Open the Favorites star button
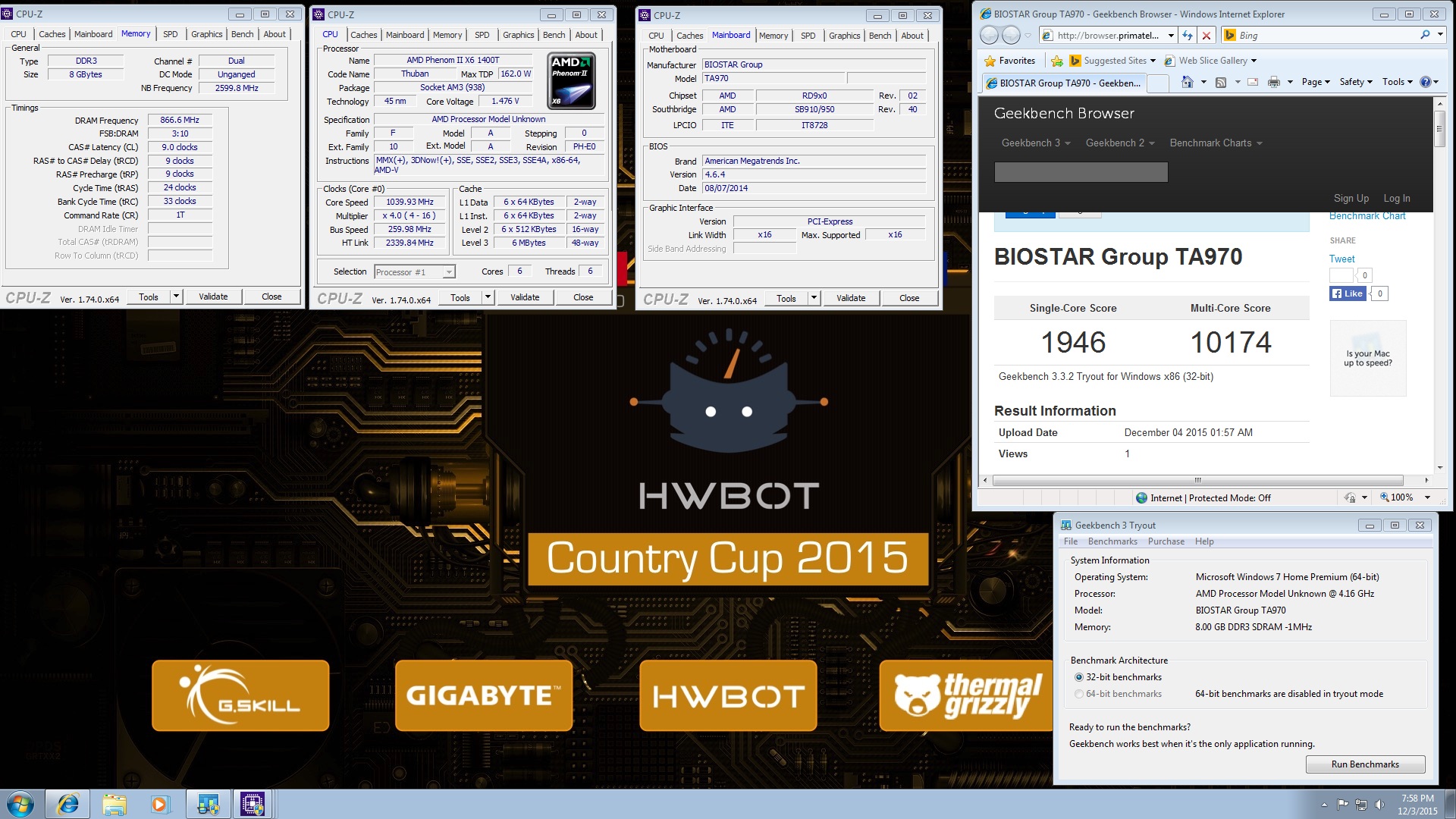Screen dimensions: 1456x819 [x=1009, y=61]
